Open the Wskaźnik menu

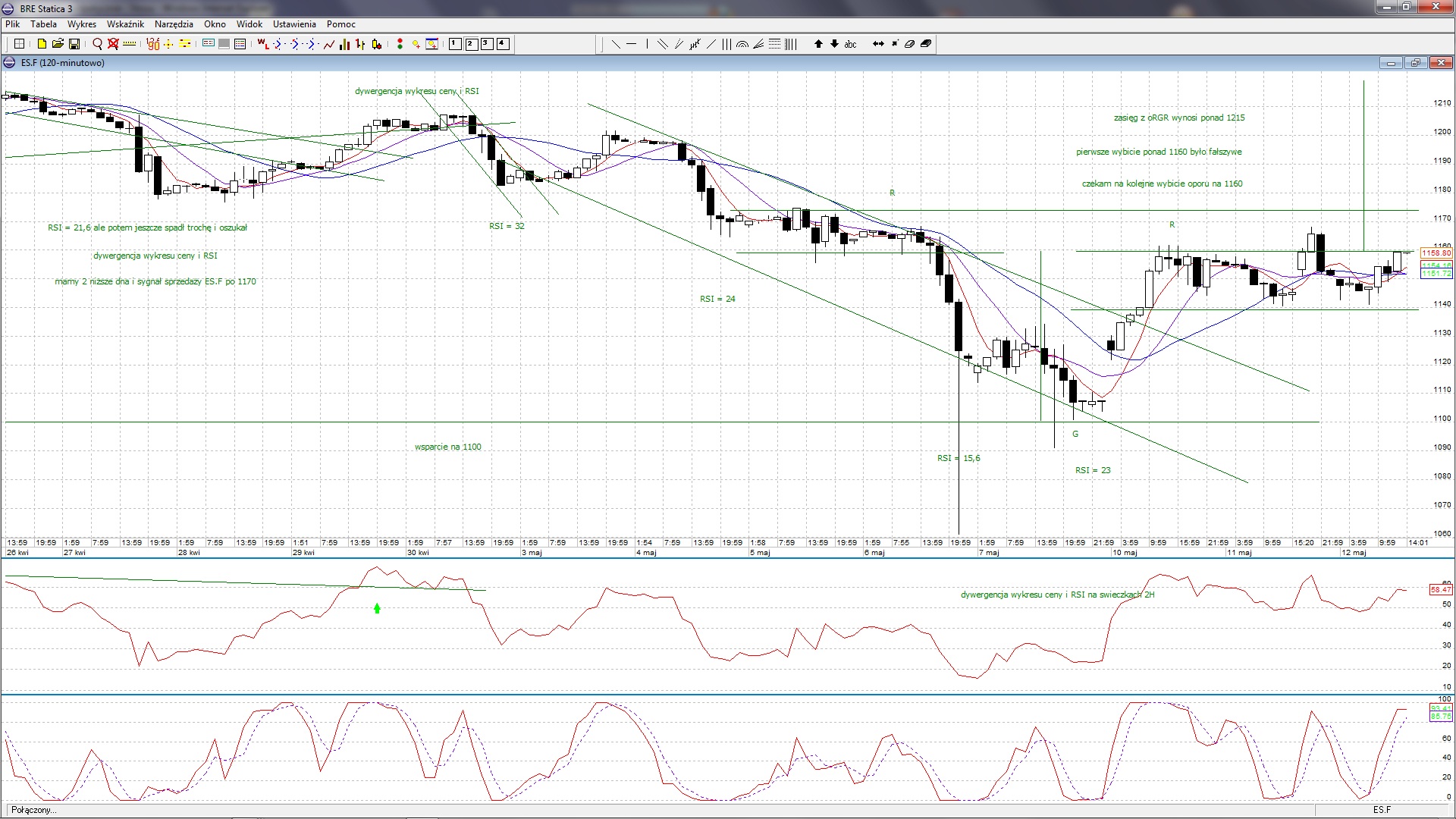point(125,24)
